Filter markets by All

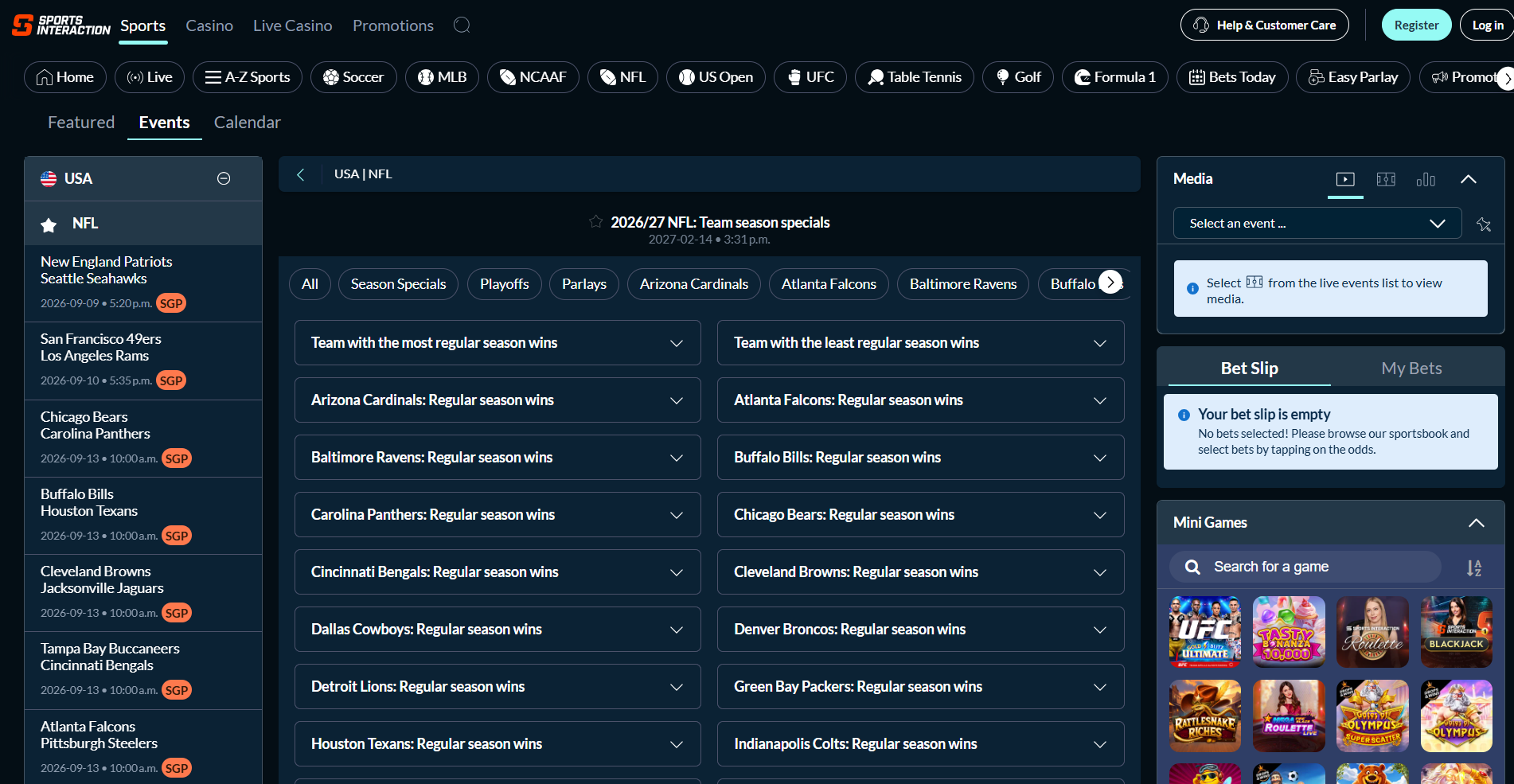tap(310, 284)
